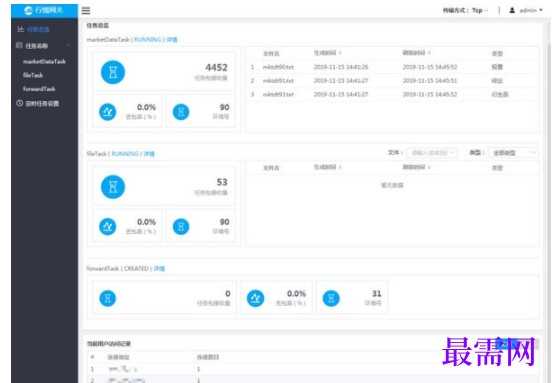Click the RUNNING status of marketDataTask
The height and width of the screenshot is (383, 554).
pyautogui.click(x=148, y=40)
